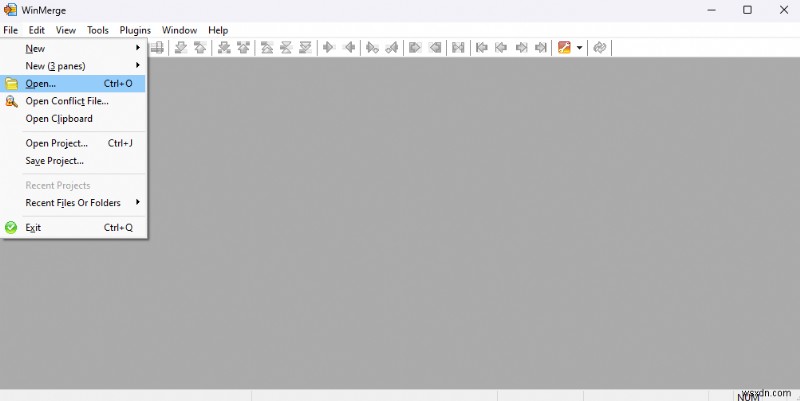Click the All Right toolbar icon

click(x=415, y=47)
